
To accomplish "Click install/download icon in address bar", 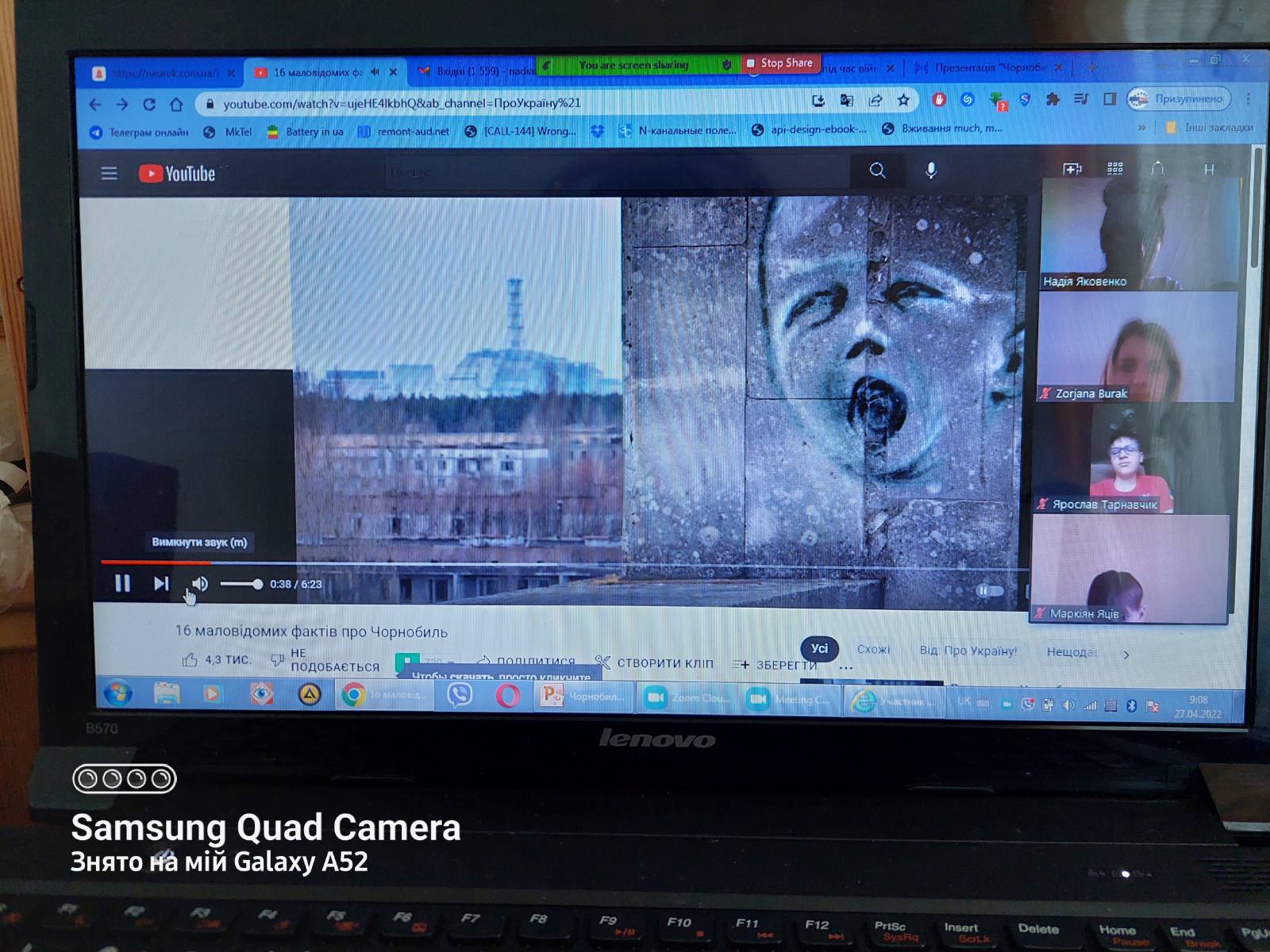I will pos(818,101).
